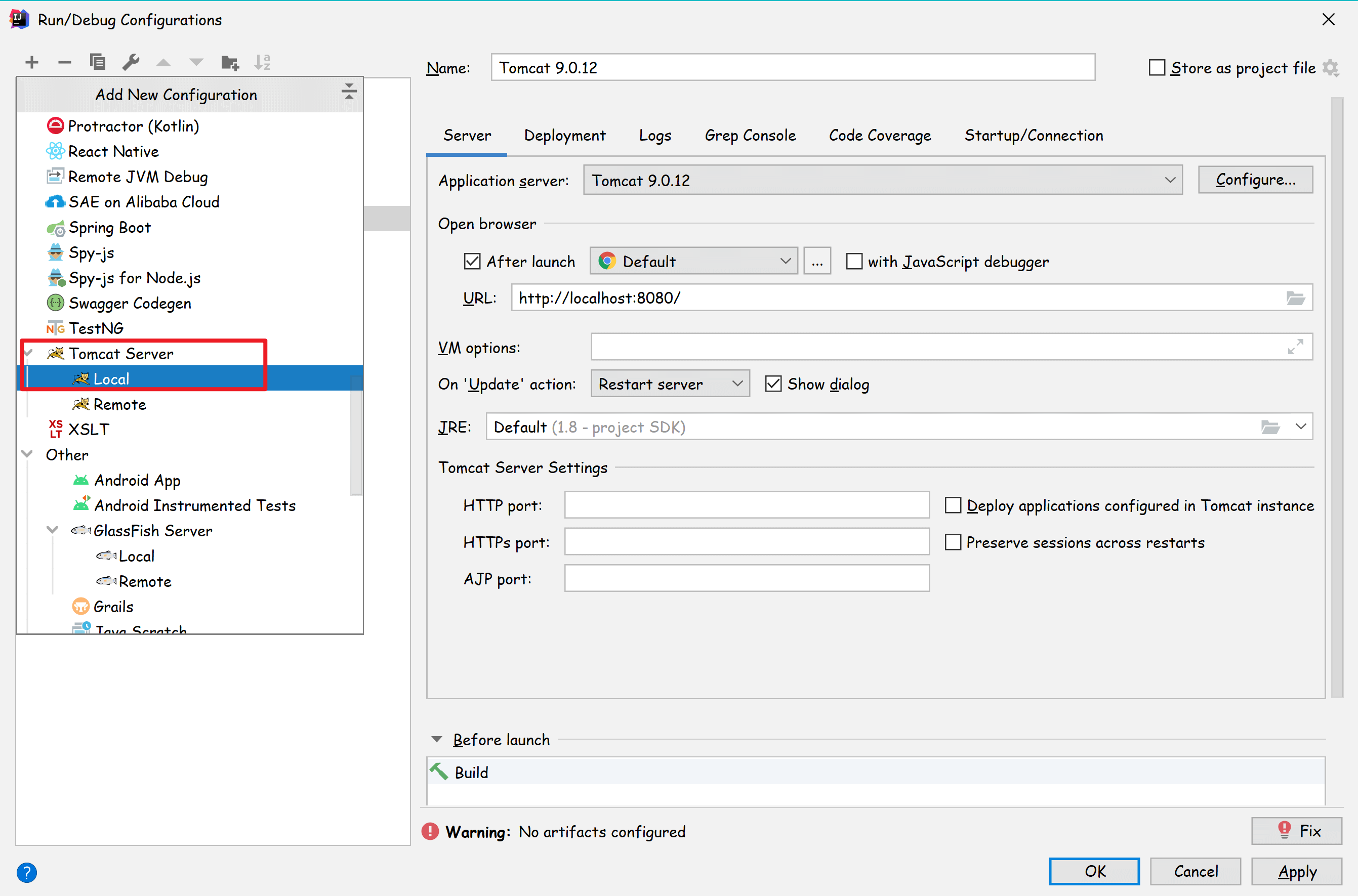Enable with JavaScript debugger checkbox
Image resolution: width=1358 pixels, height=896 pixels.
click(x=854, y=262)
